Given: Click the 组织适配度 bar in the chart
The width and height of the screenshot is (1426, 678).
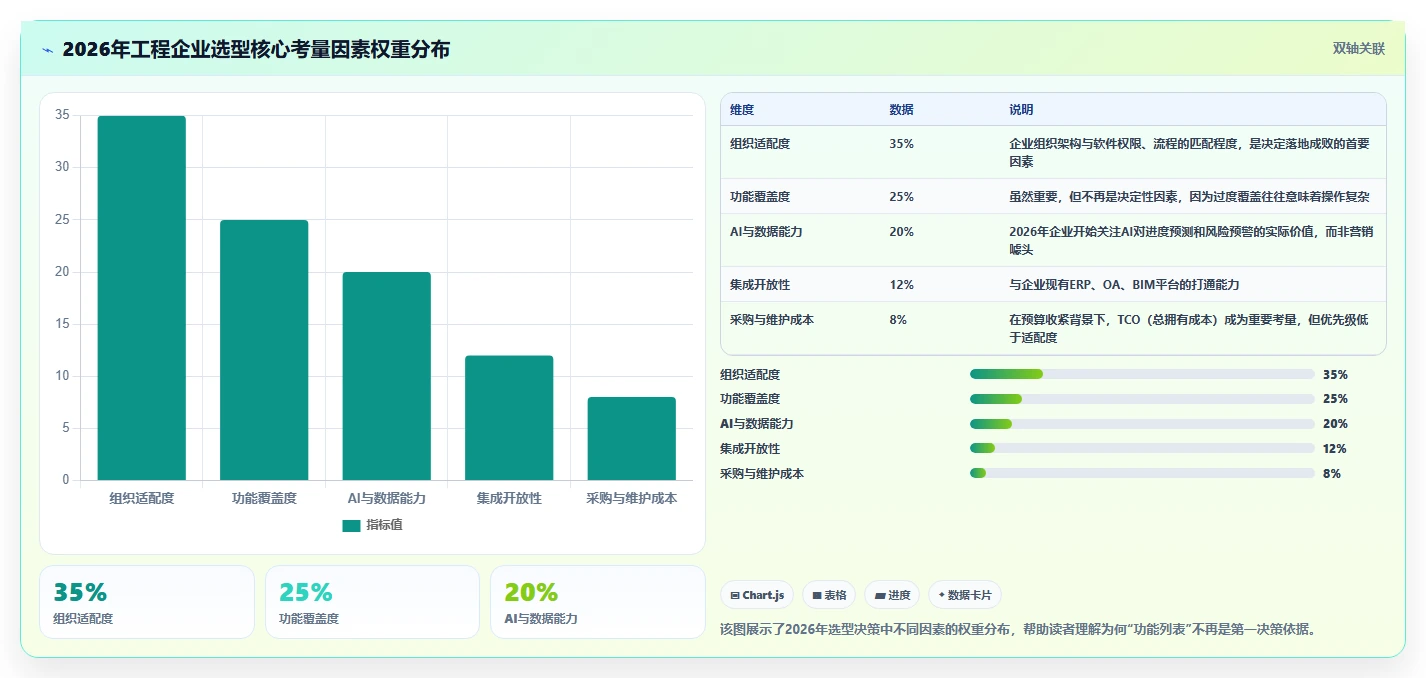Looking at the screenshot, I should point(142,298).
